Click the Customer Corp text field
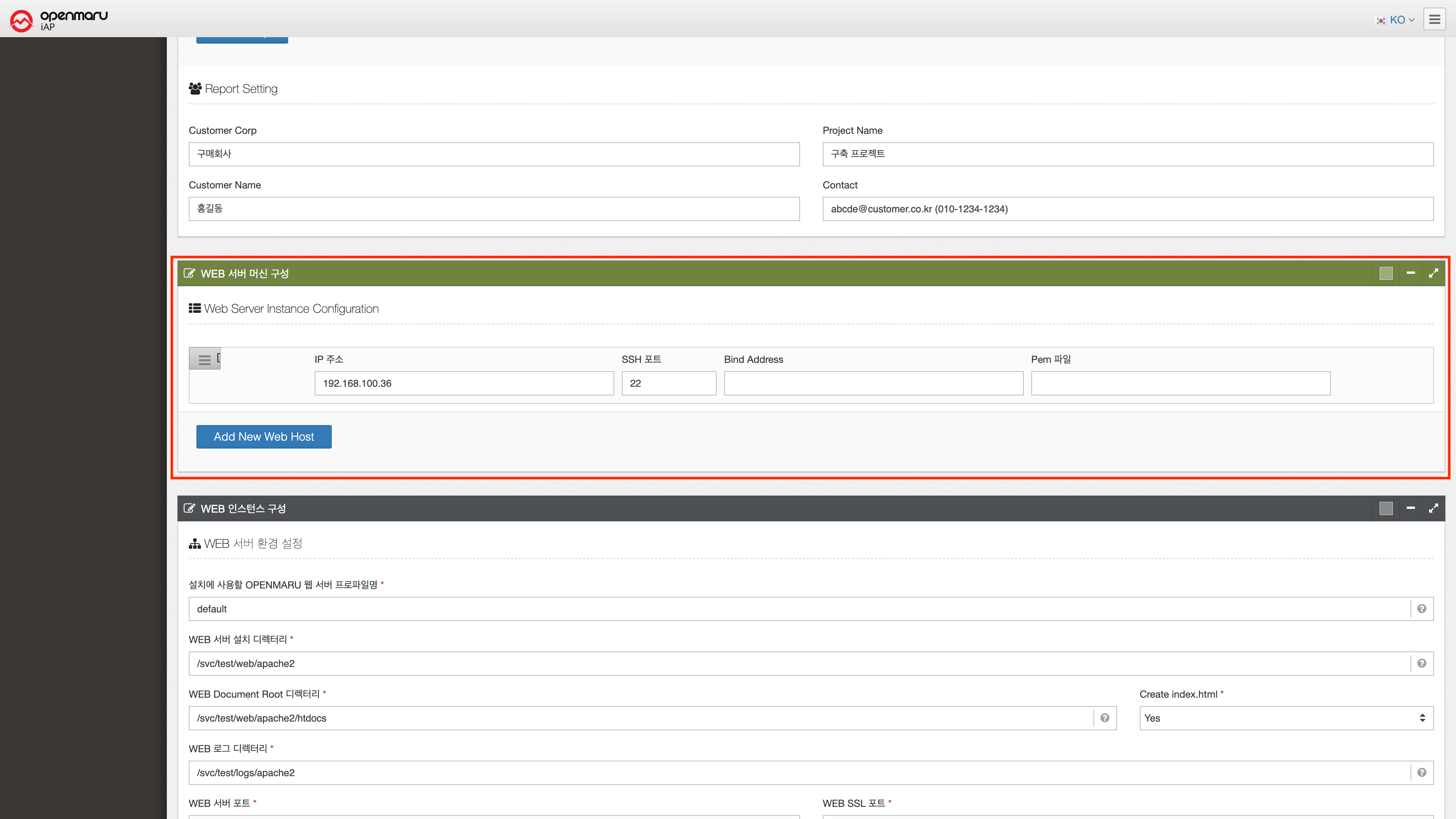 coord(493,154)
